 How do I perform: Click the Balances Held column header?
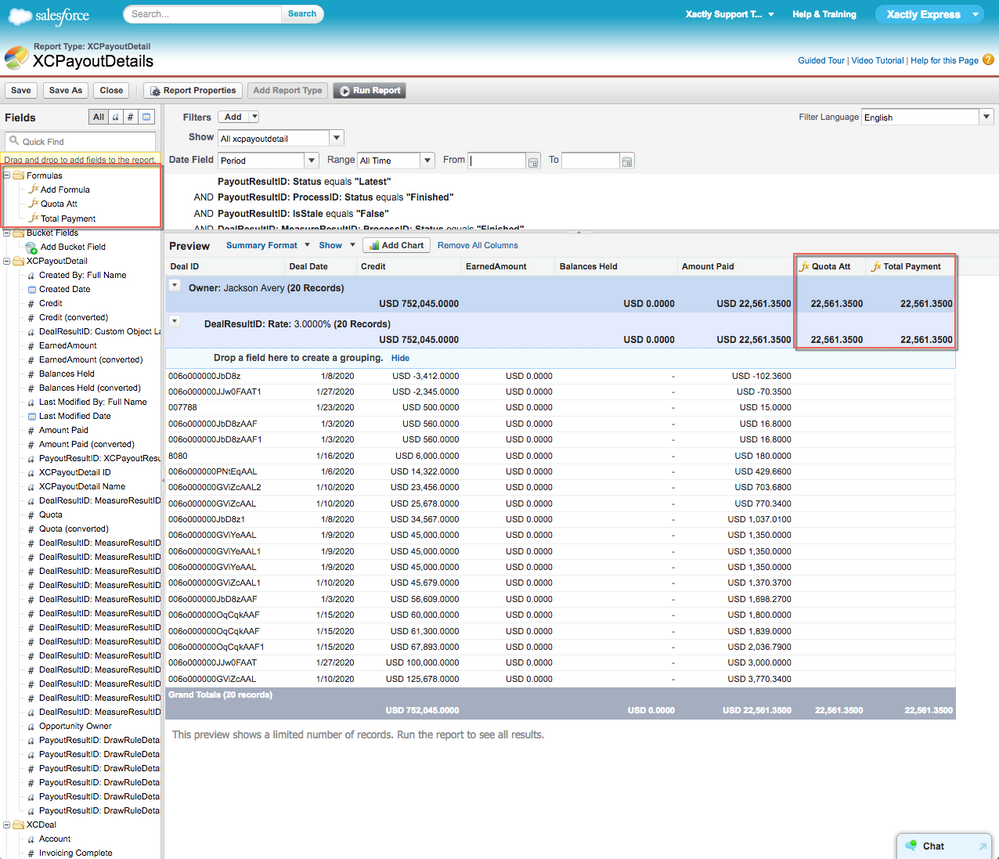tap(615, 266)
